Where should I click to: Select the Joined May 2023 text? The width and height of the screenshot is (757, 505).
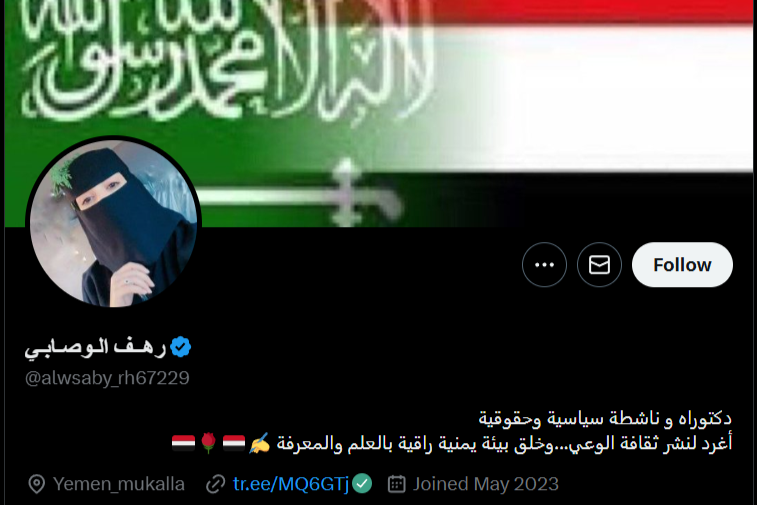coord(486,484)
